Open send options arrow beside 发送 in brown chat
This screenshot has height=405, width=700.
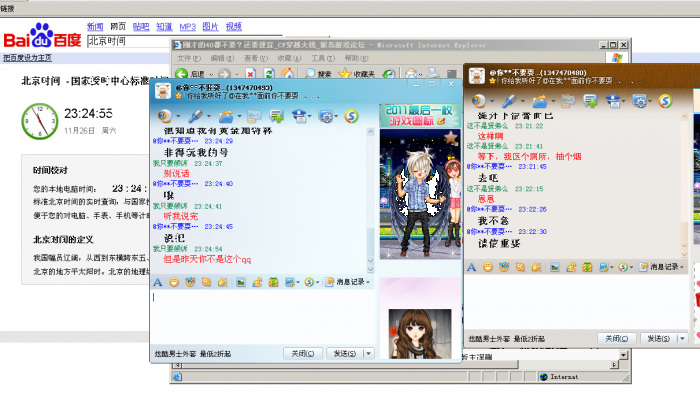click(x=683, y=338)
